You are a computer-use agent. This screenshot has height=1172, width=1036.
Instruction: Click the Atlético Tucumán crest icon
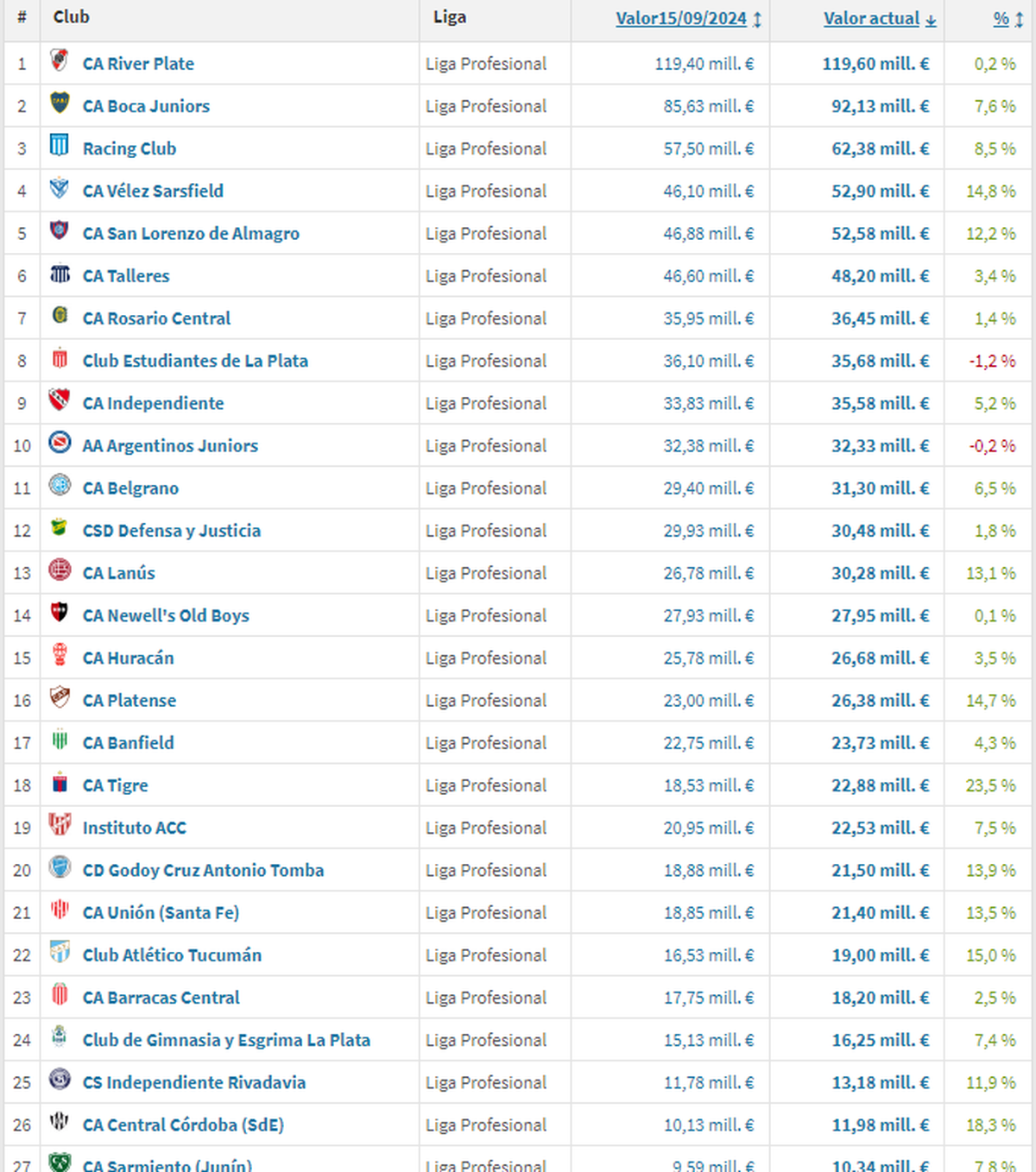point(60,951)
